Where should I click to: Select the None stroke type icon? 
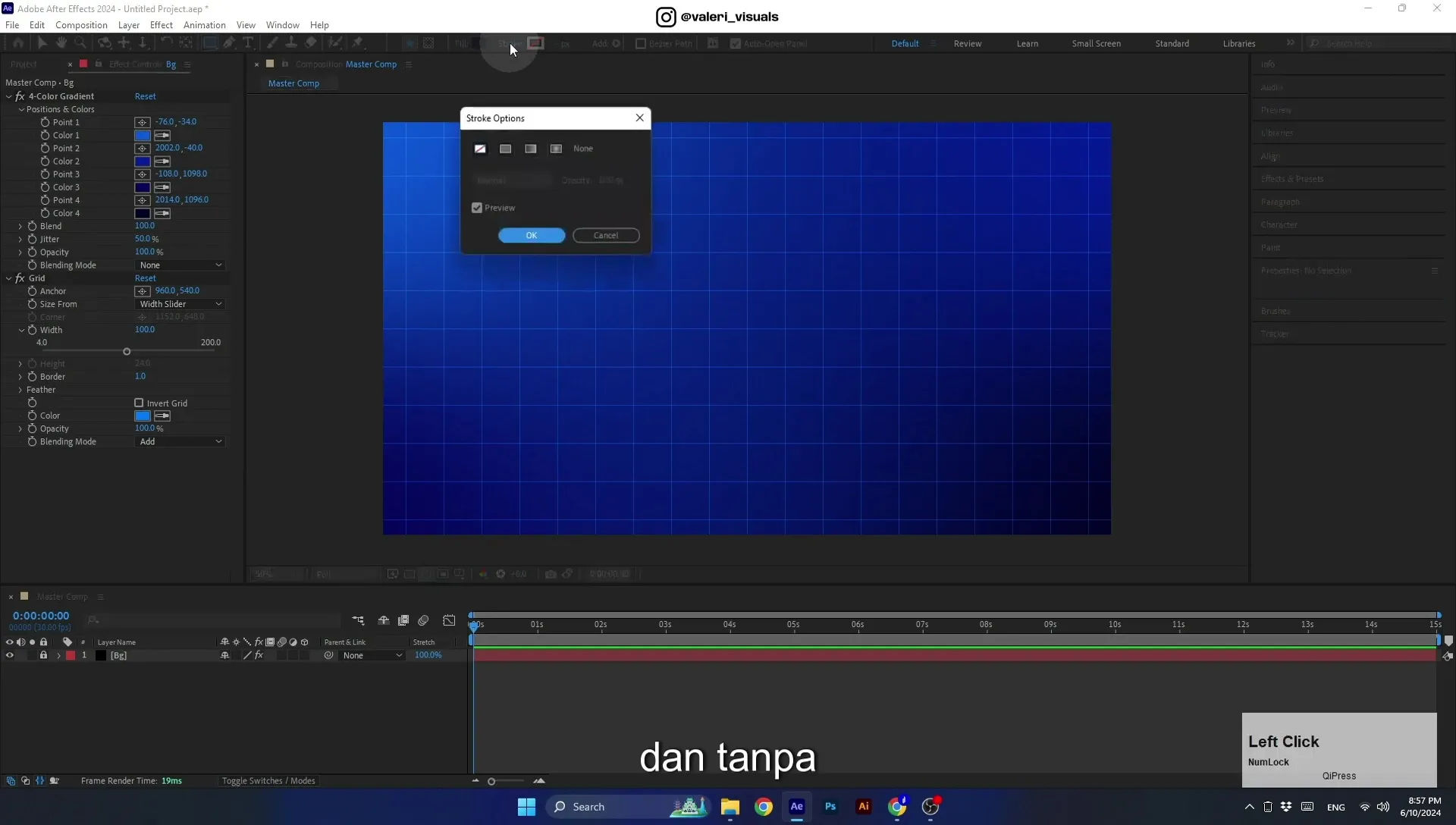480,149
